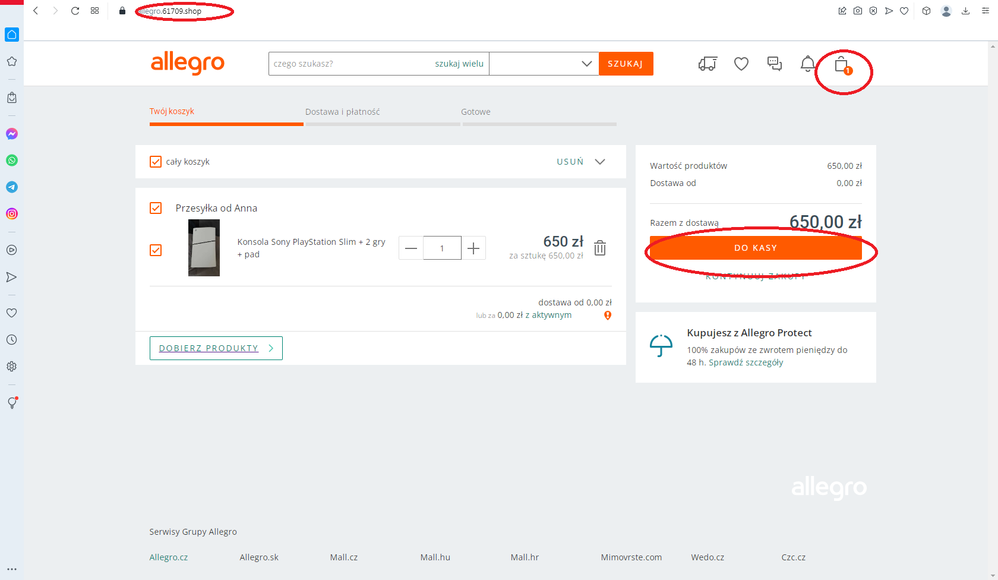Click the "Kupujesz z Allegro Protect" heading
Image resolution: width=998 pixels, height=580 pixels.
tap(749, 333)
